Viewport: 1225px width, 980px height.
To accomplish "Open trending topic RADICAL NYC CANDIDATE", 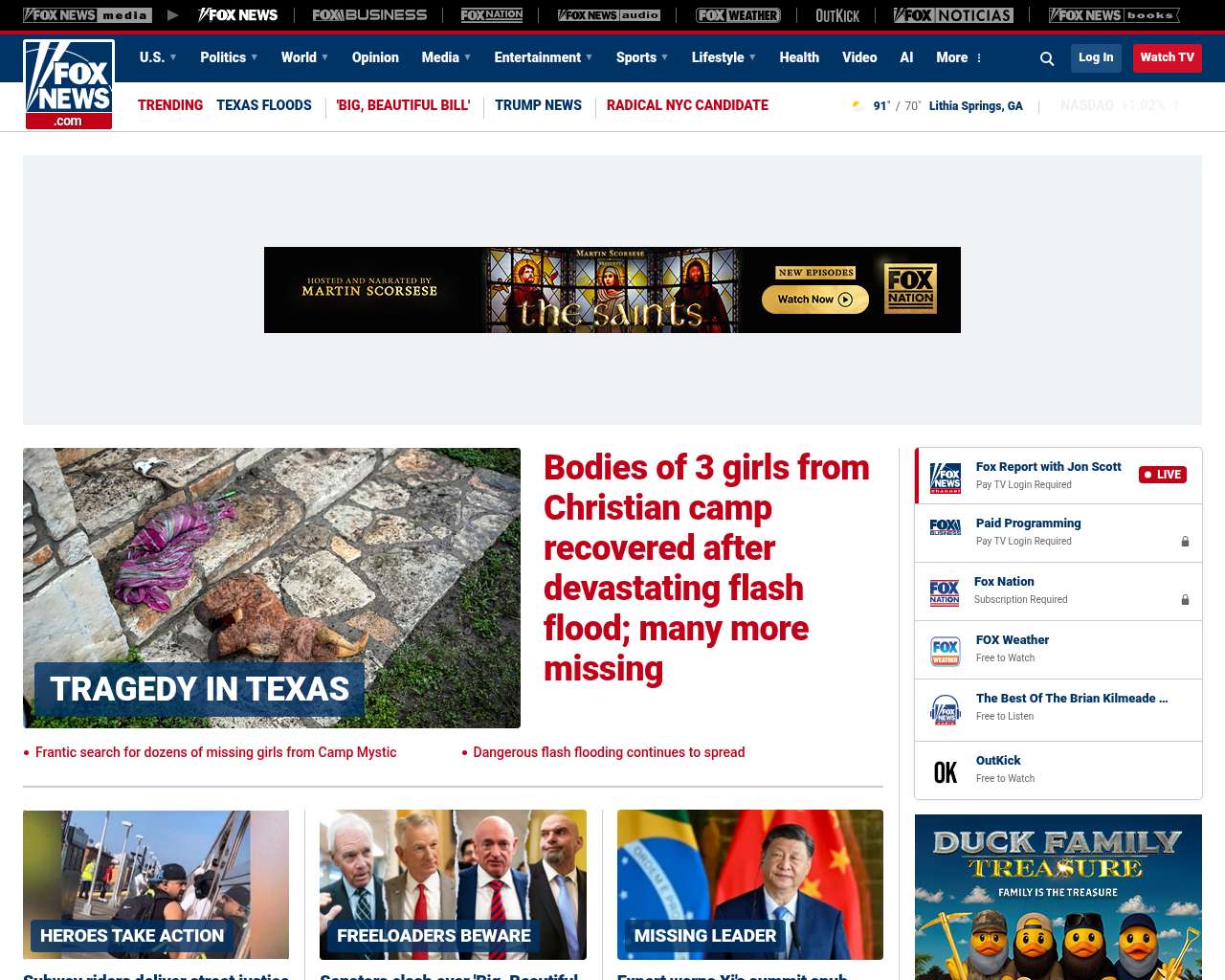I will point(687,105).
